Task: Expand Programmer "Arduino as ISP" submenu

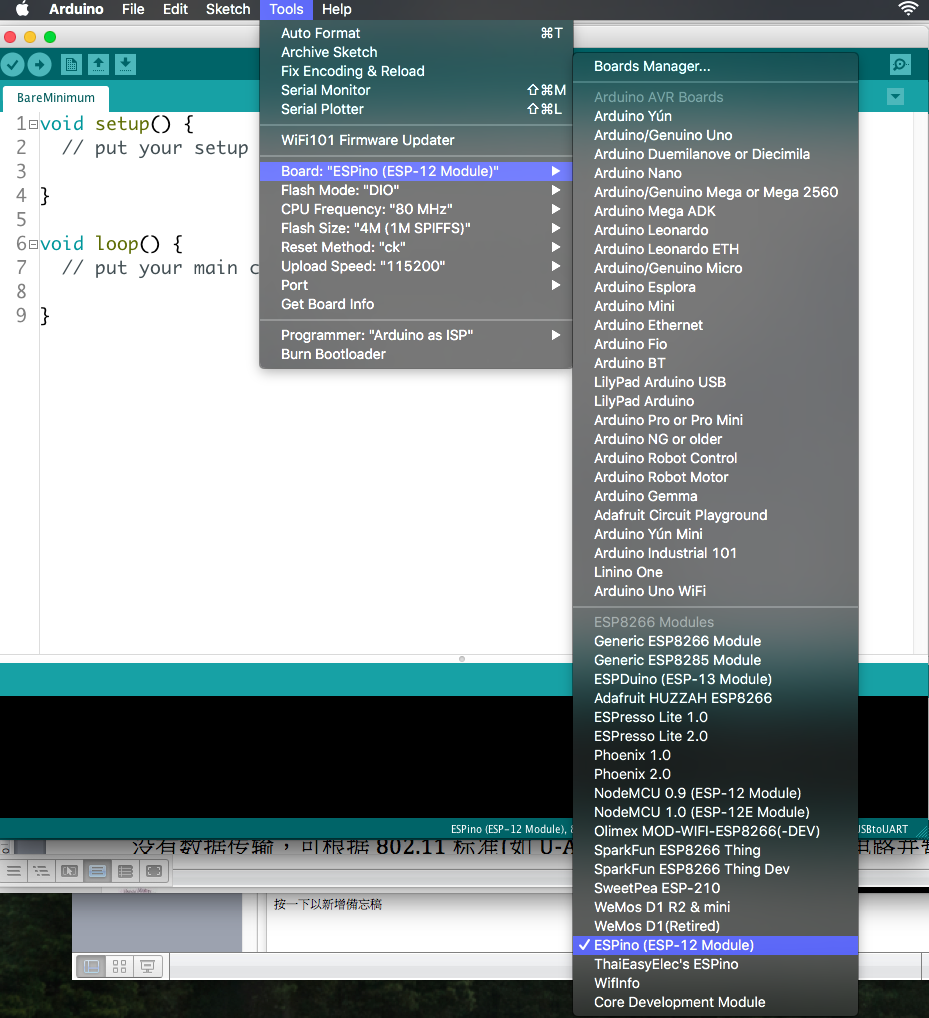Action: [x=415, y=336]
